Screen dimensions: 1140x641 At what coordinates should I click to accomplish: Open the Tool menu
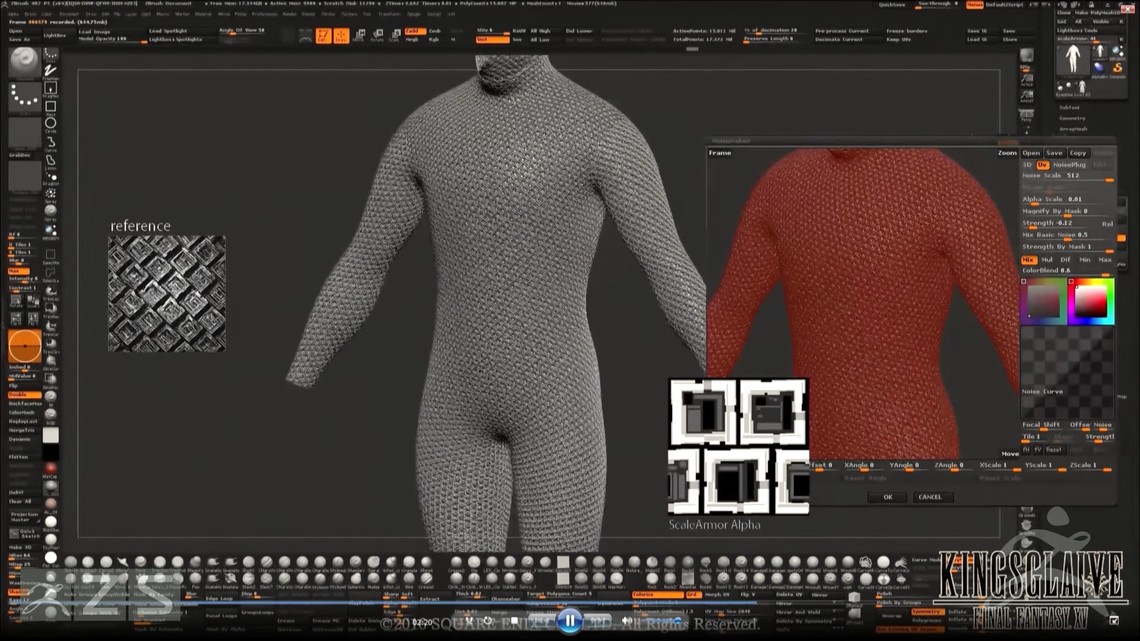click(x=367, y=14)
